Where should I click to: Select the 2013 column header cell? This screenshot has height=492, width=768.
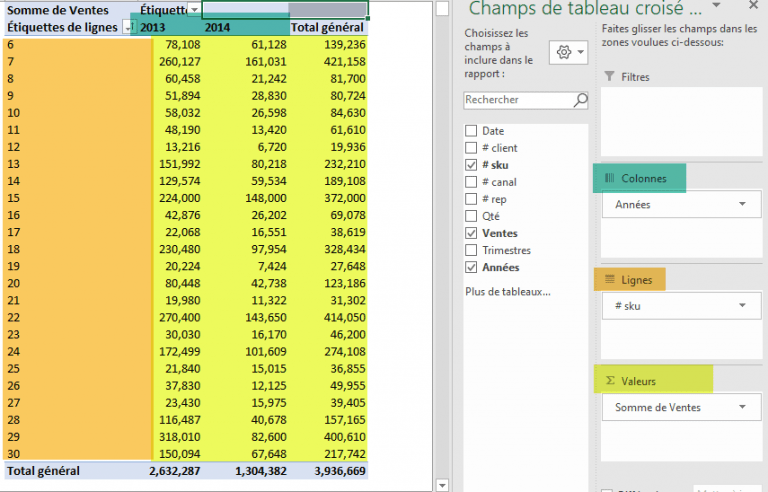170,27
